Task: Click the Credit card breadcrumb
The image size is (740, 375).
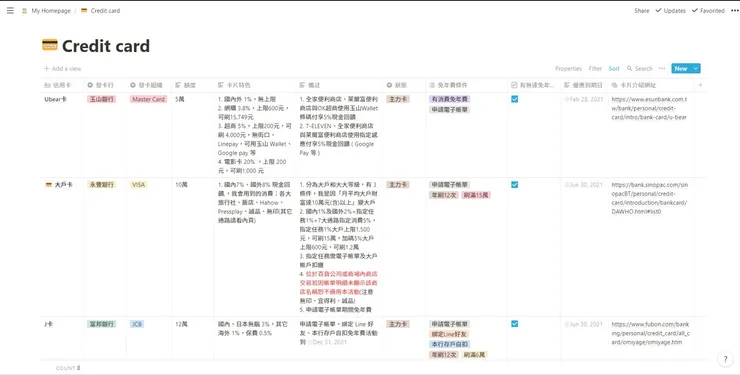Action: tap(101, 10)
